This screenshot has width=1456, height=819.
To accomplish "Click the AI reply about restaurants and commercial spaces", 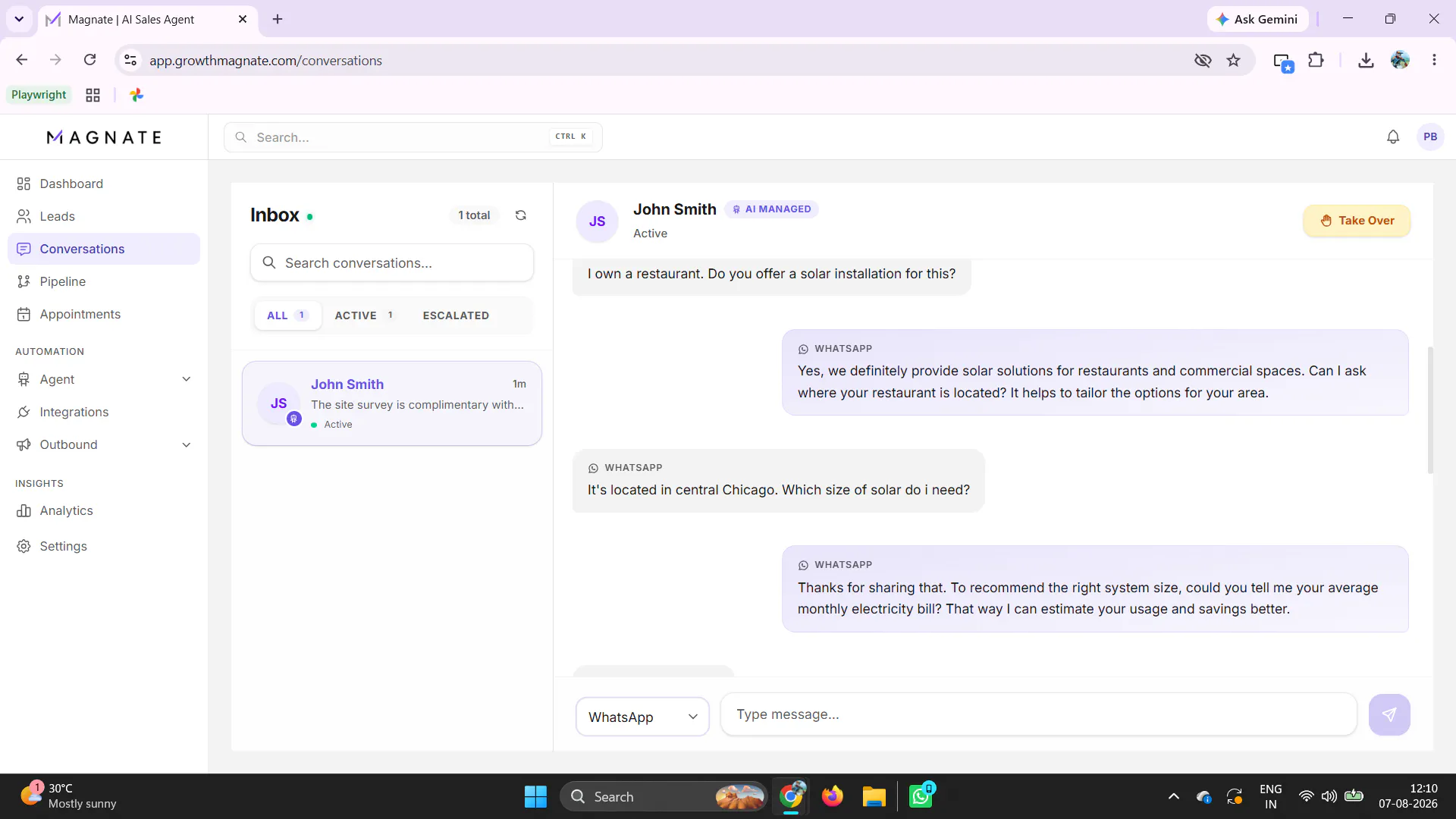I will (x=1095, y=372).
